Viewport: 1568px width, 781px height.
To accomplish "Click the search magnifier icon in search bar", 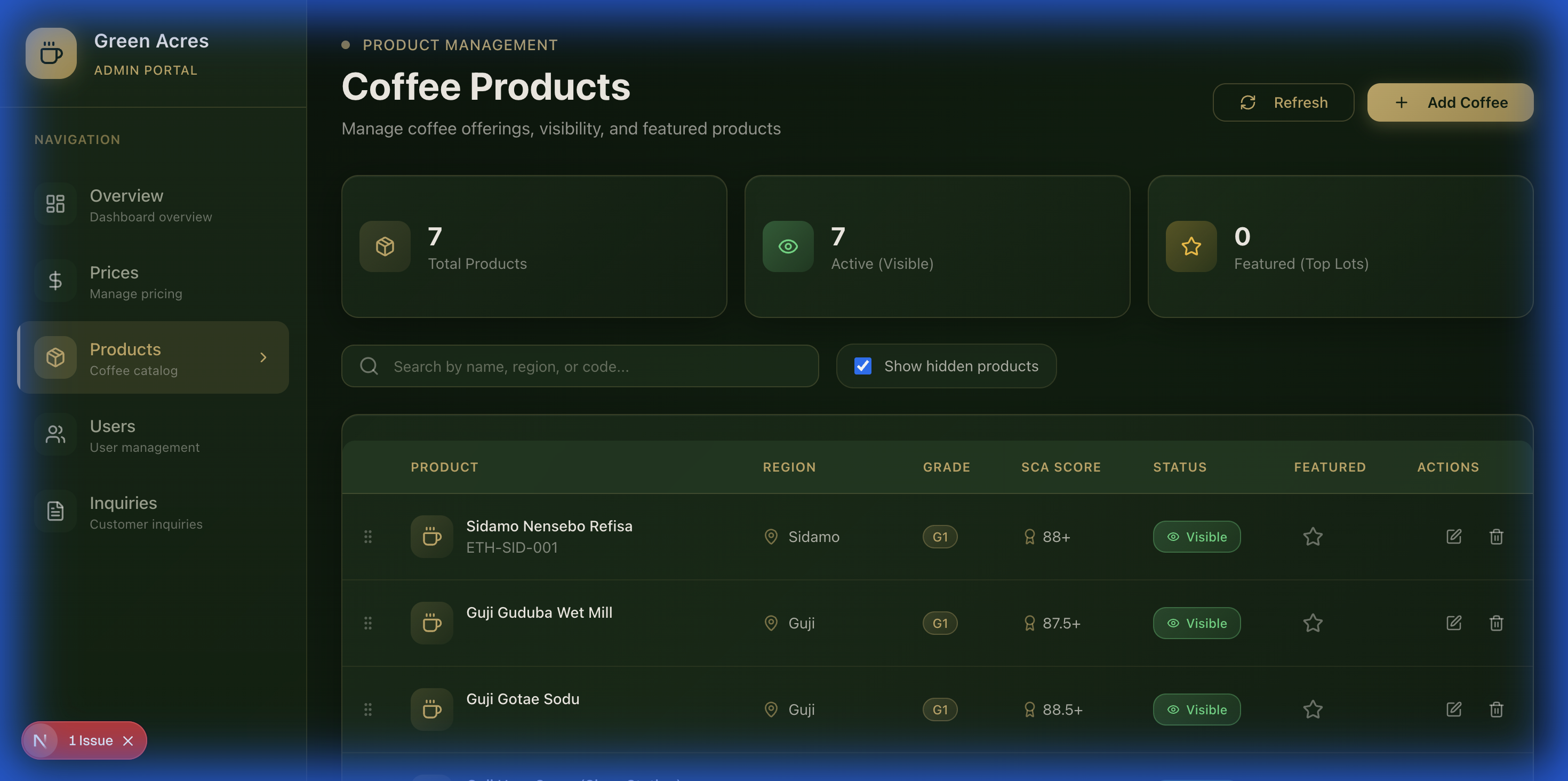I will tap(368, 366).
